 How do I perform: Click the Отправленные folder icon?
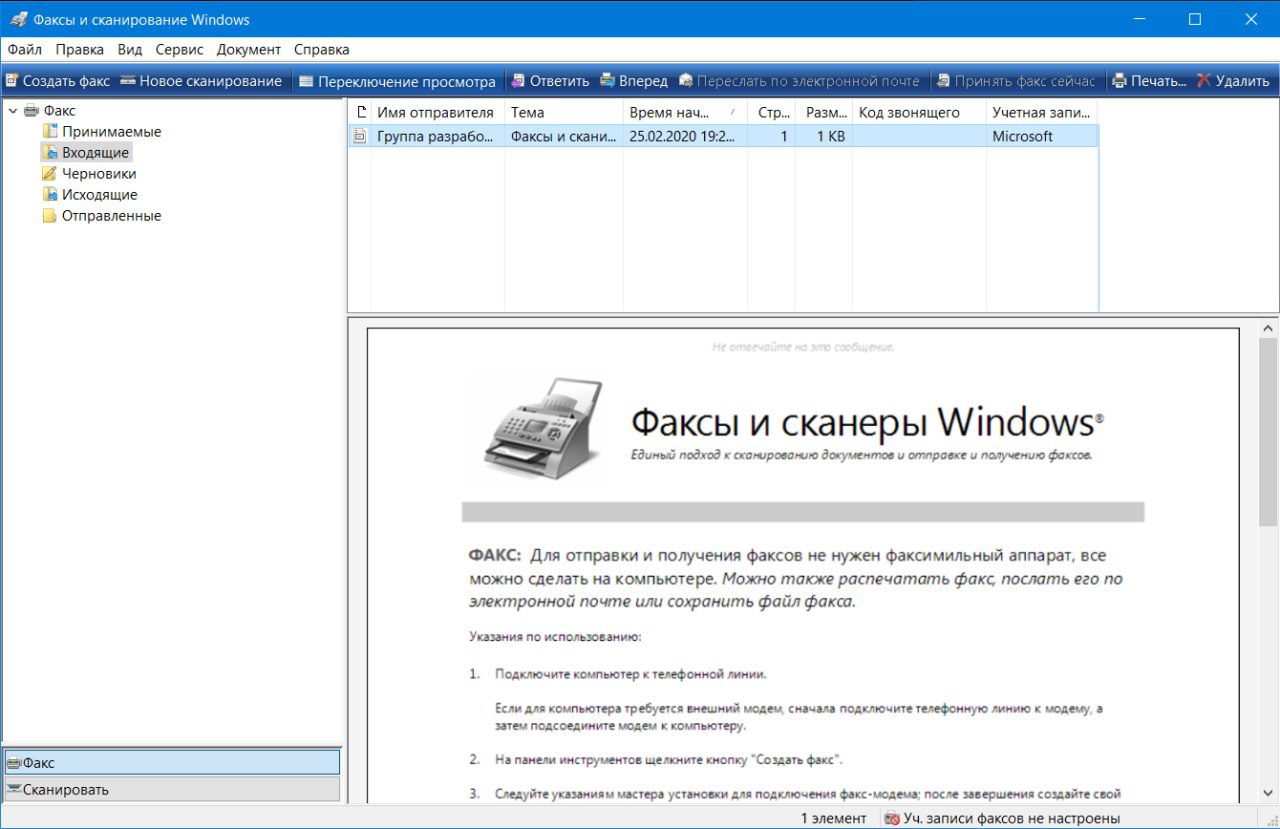coord(50,215)
